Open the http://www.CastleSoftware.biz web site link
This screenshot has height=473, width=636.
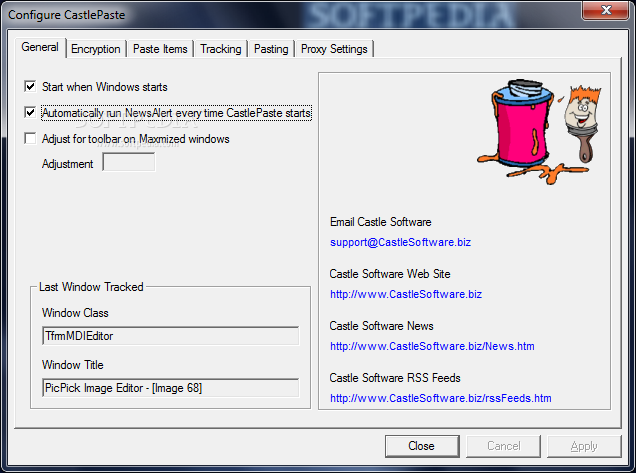(x=406, y=294)
